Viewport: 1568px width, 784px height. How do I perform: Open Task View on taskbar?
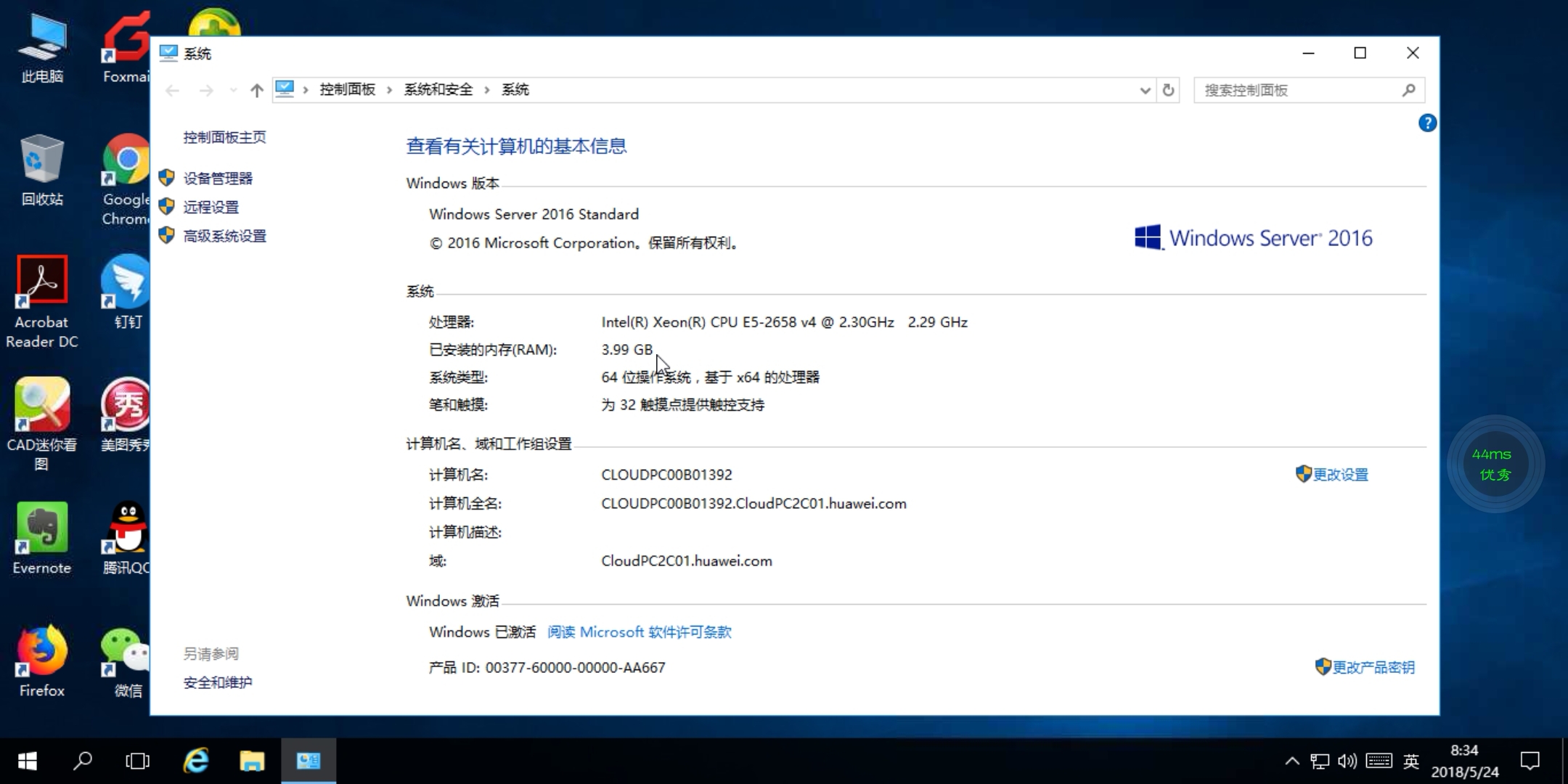pos(137,761)
